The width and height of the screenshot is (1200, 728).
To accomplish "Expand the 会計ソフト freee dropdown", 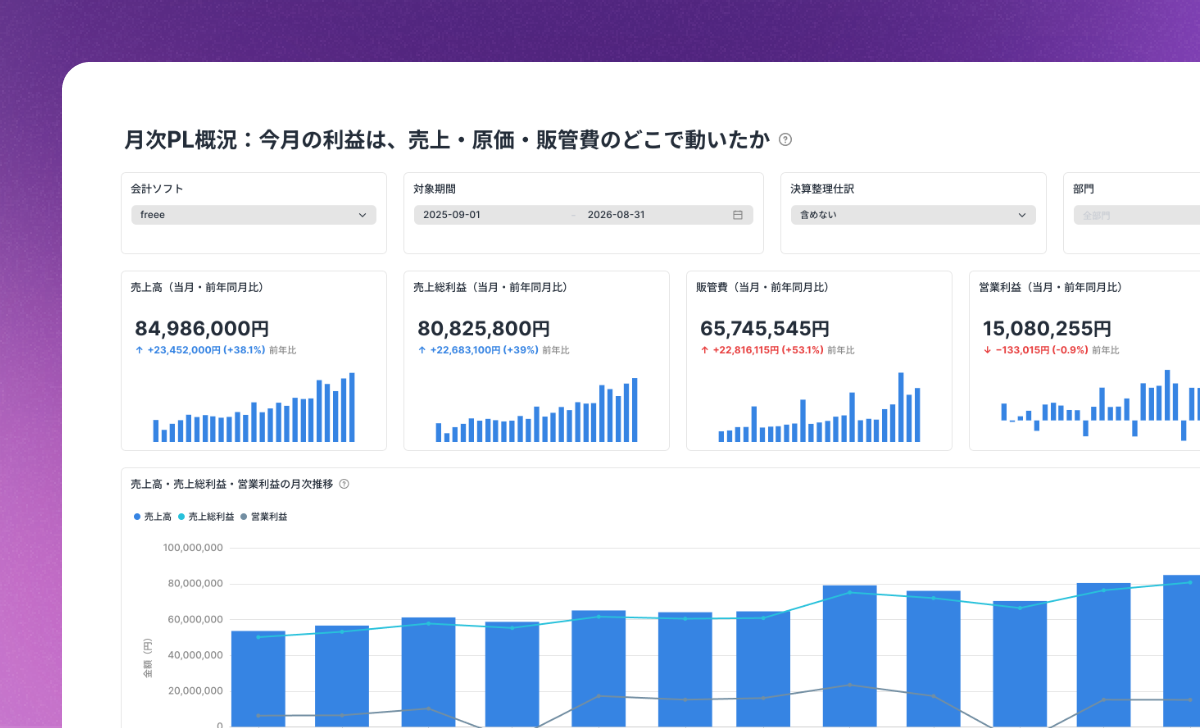I will [x=253, y=215].
